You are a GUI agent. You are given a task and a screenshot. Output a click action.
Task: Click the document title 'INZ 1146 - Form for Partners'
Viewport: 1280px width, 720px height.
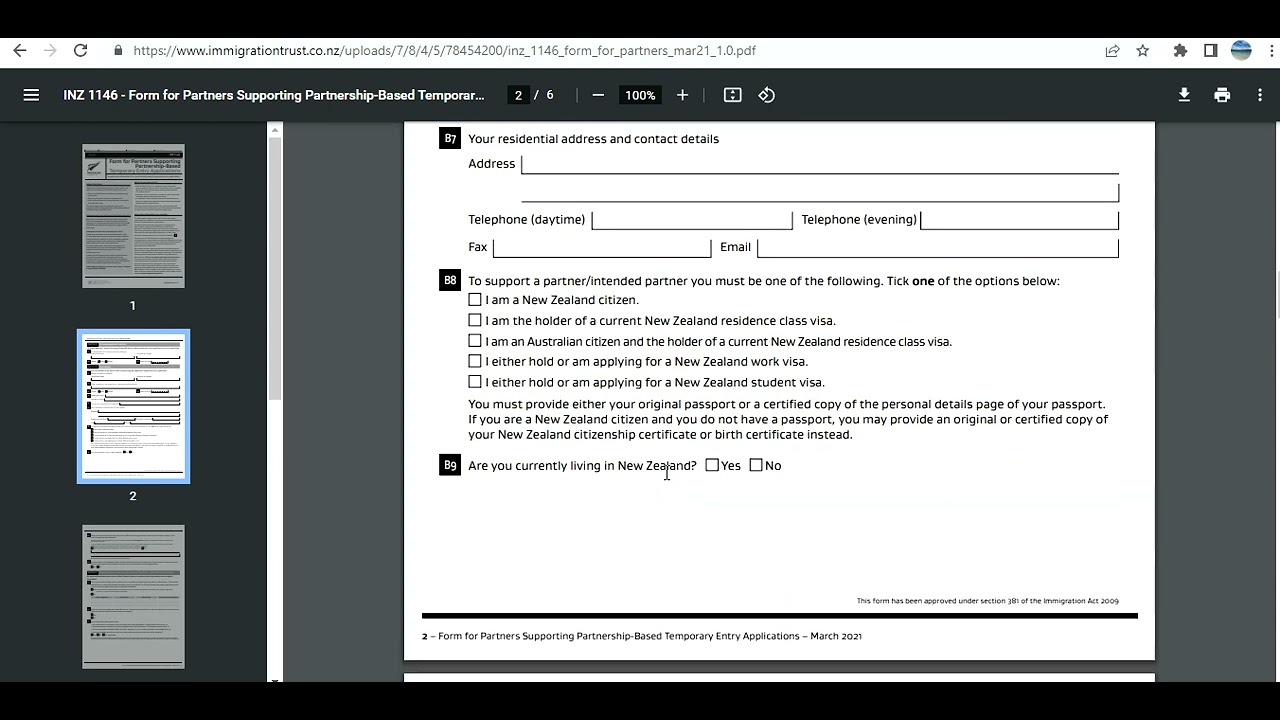[274, 95]
